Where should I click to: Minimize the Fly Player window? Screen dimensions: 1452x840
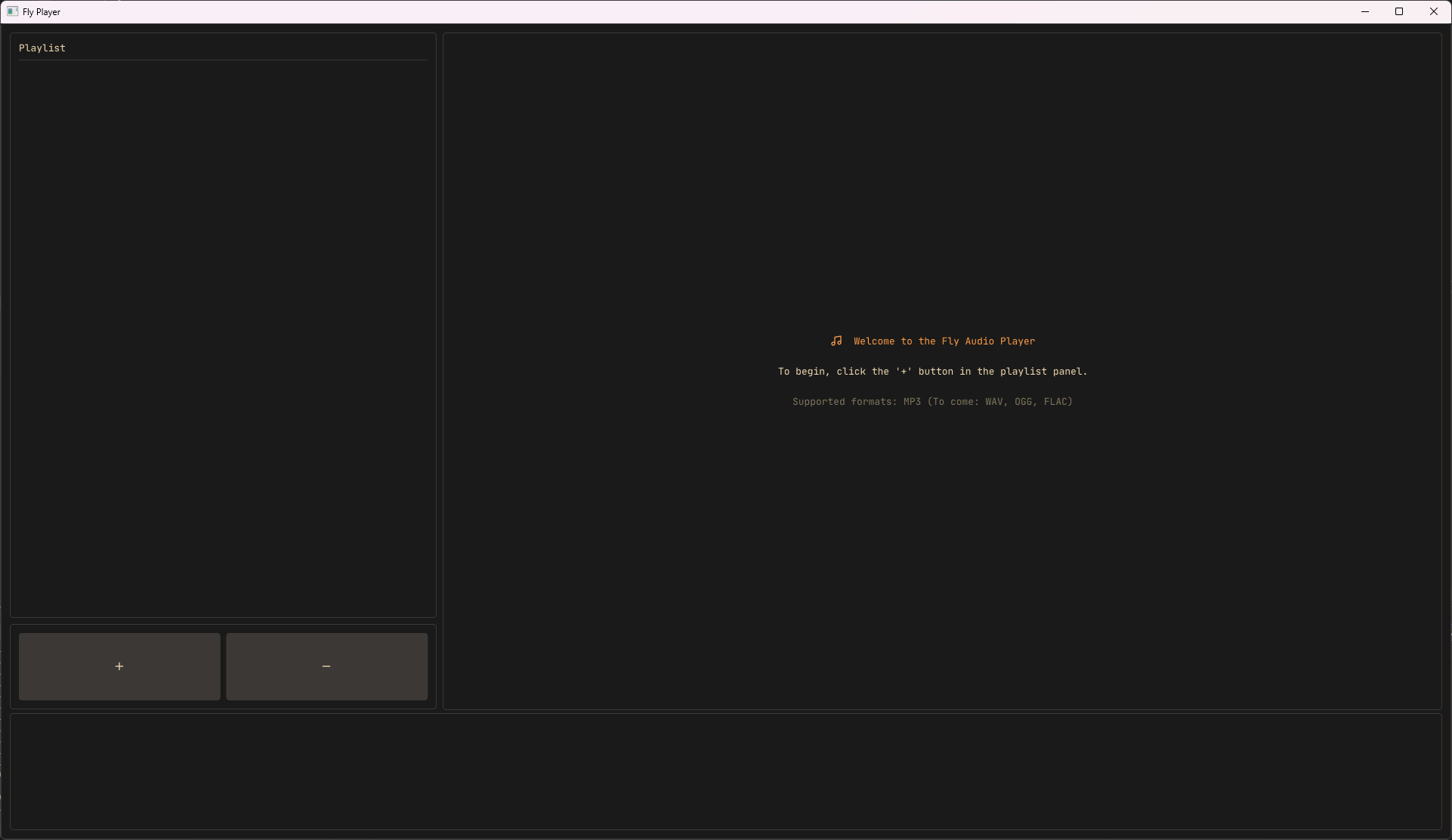click(1365, 11)
